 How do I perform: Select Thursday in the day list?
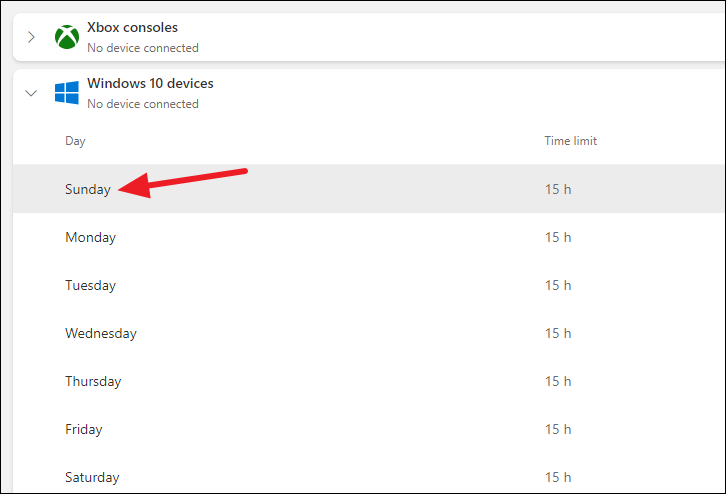click(93, 381)
